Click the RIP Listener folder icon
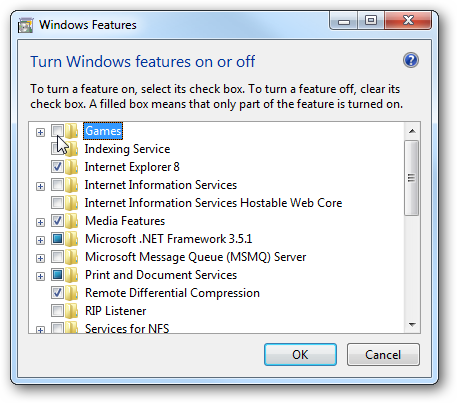 [x=71, y=311]
